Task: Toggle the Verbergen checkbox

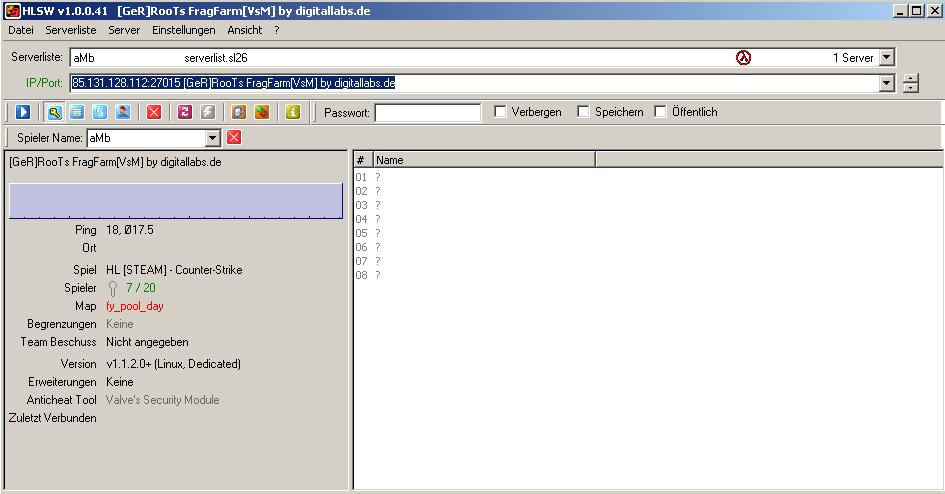Action: [x=500, y=111]
